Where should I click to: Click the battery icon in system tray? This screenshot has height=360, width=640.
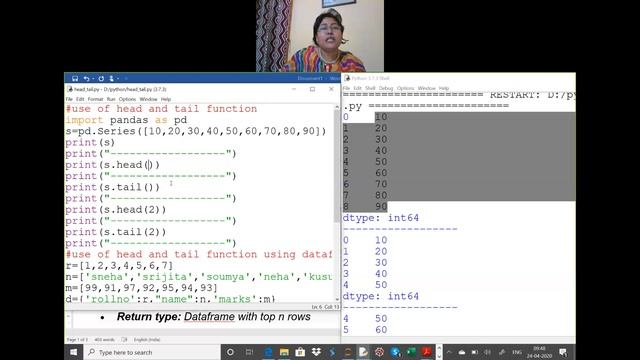475,352
